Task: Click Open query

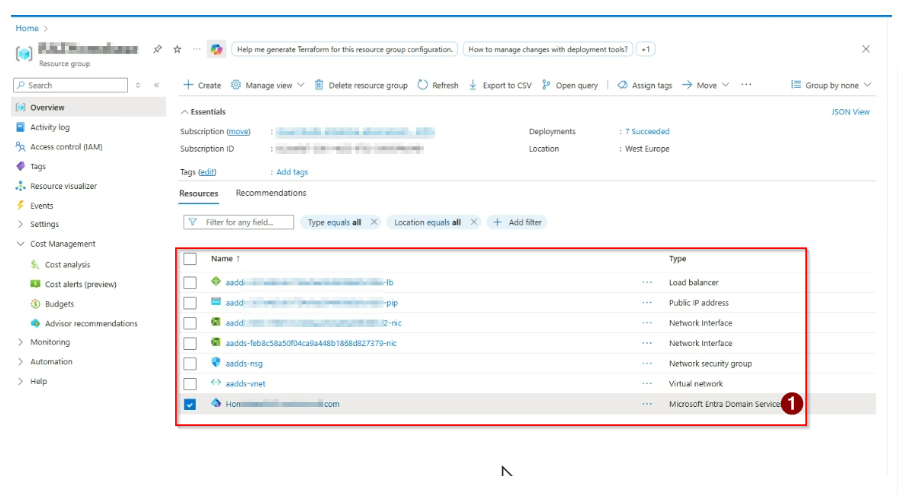Action: click(570, 85)
